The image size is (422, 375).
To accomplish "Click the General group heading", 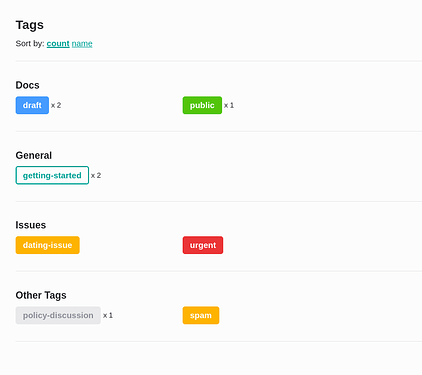I will click(34, 155).
